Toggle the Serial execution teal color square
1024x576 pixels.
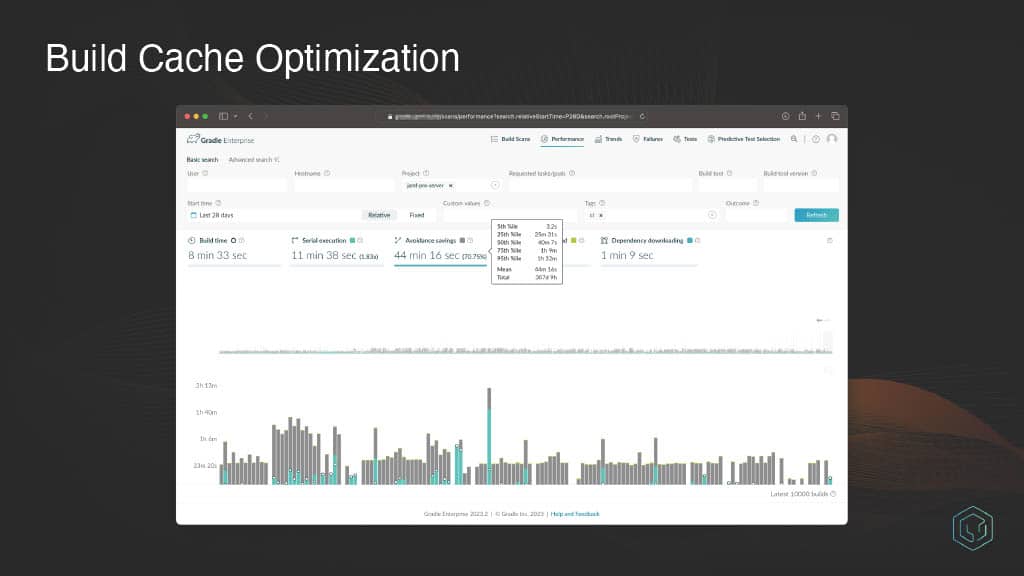353,240
